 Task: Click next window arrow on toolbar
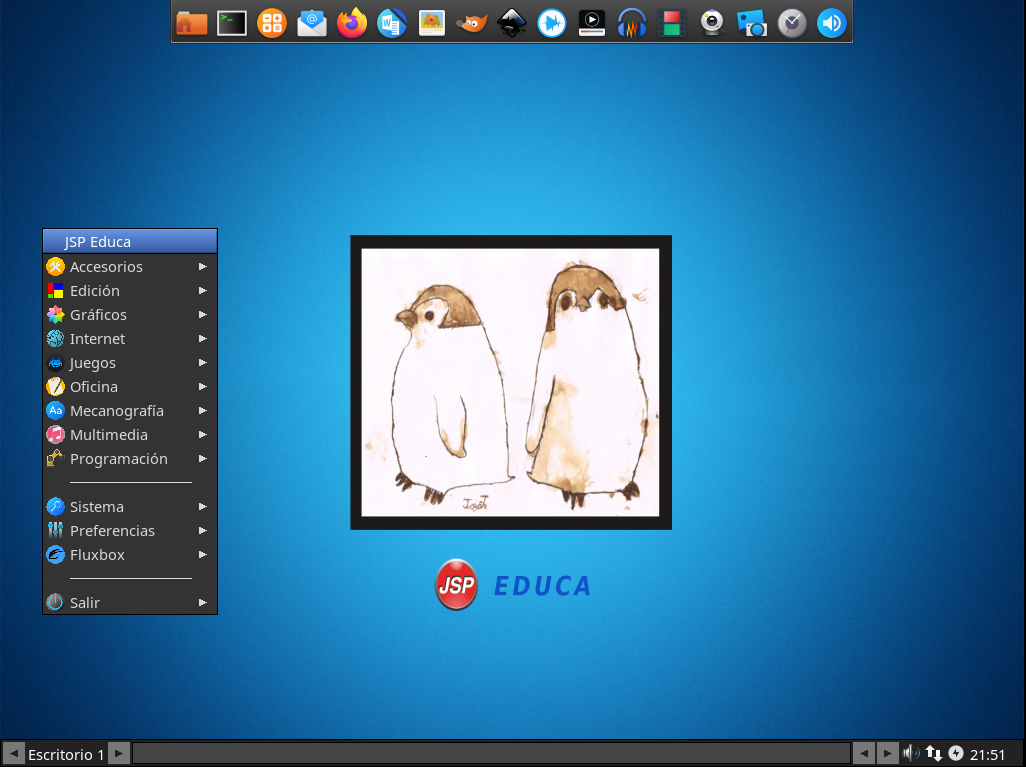click(887, 754)
